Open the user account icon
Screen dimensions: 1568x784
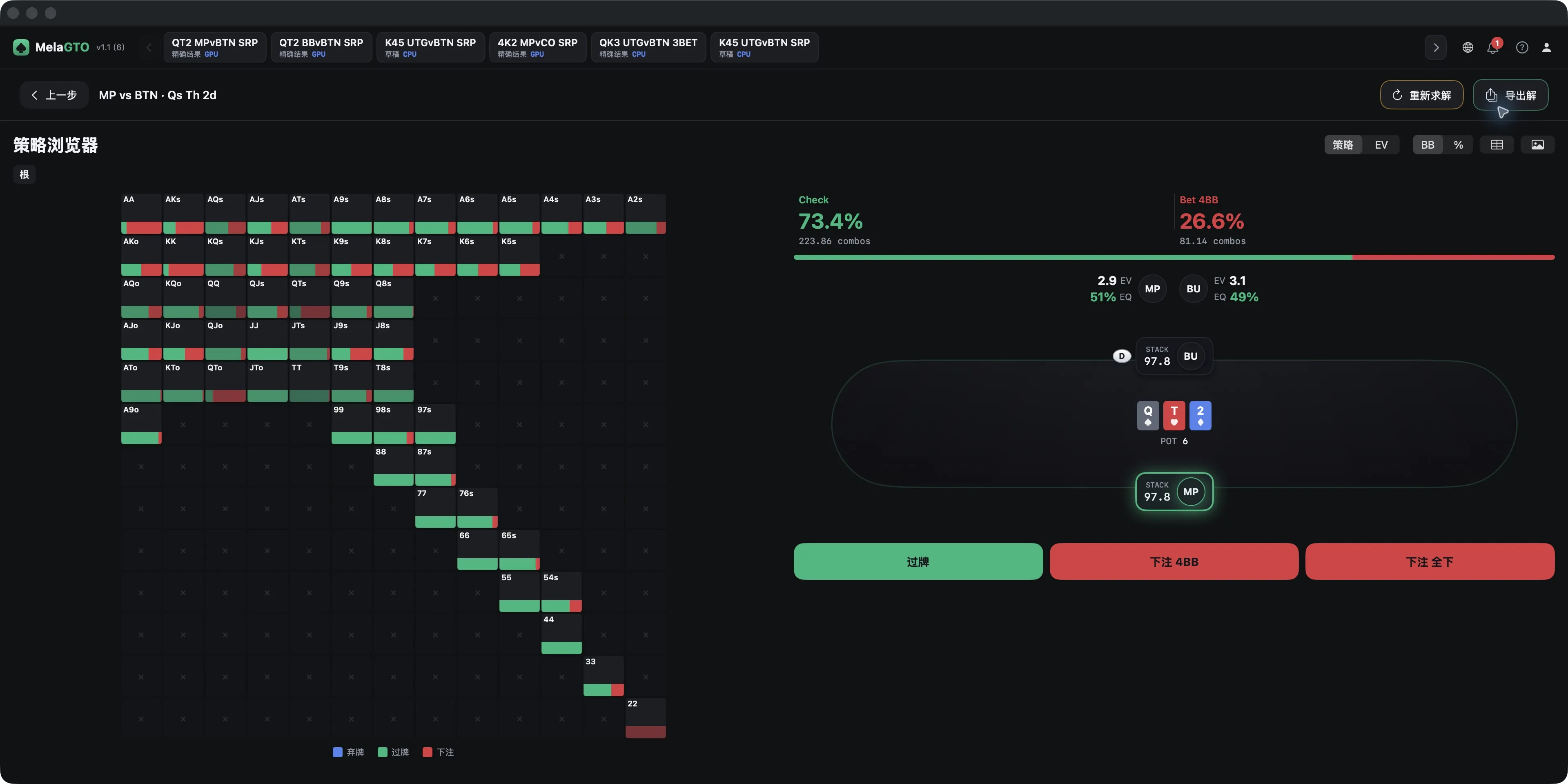tap(1546, 47)
